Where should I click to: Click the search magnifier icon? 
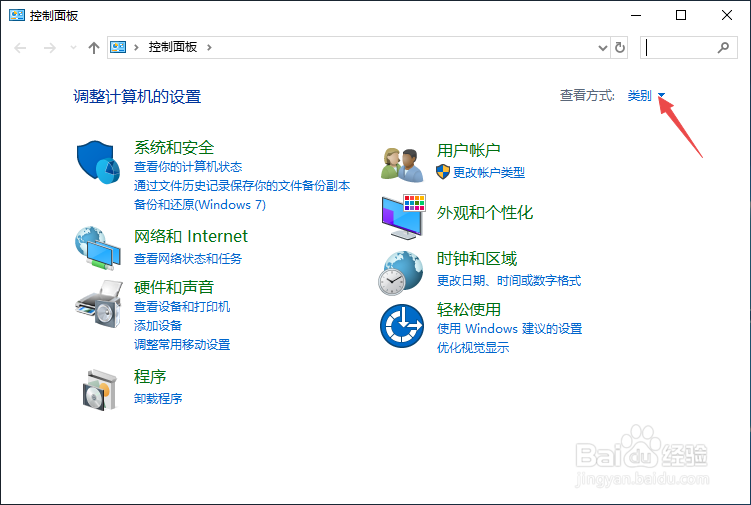723,47
